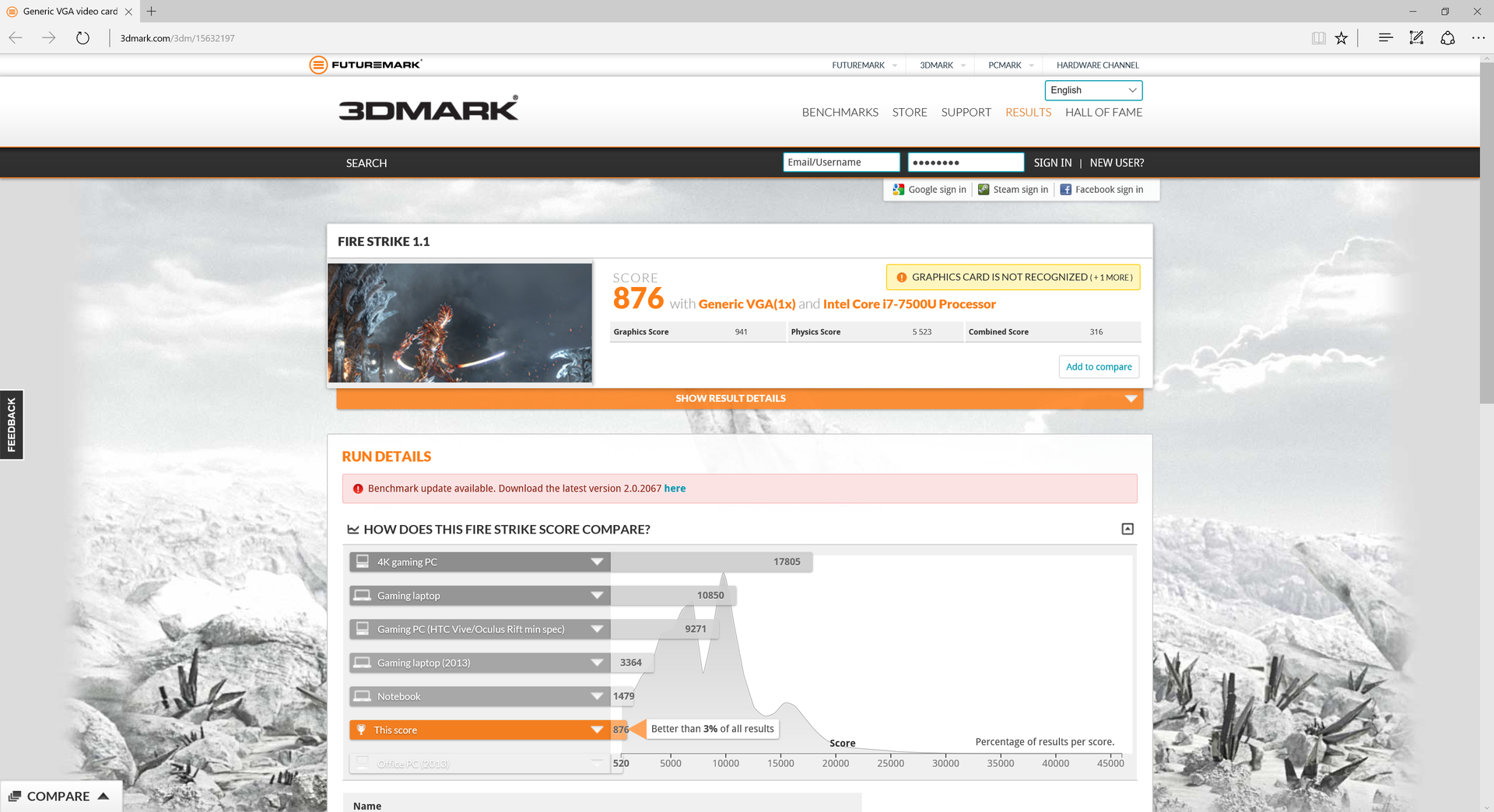Open the English language dropdown

1093,90
